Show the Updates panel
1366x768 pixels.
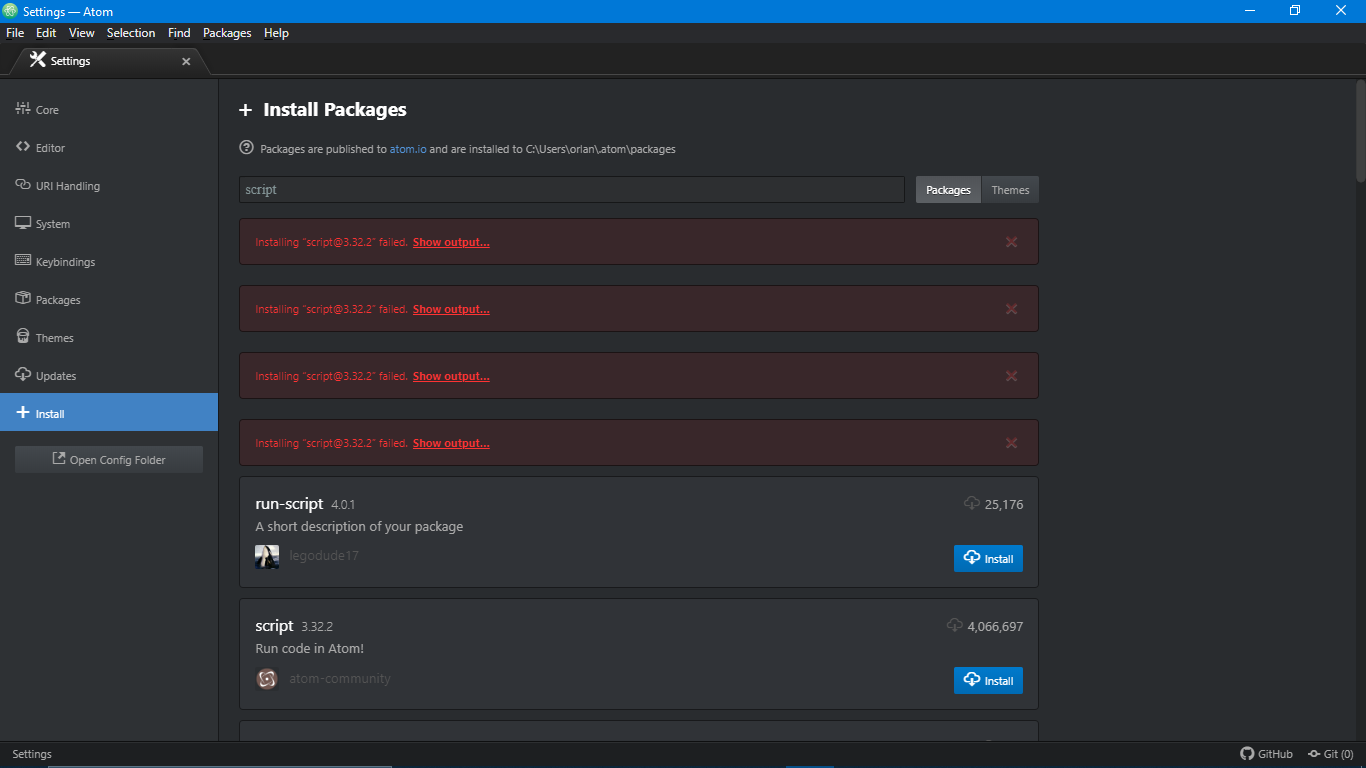pyautogui.click(x=109, y=376)
